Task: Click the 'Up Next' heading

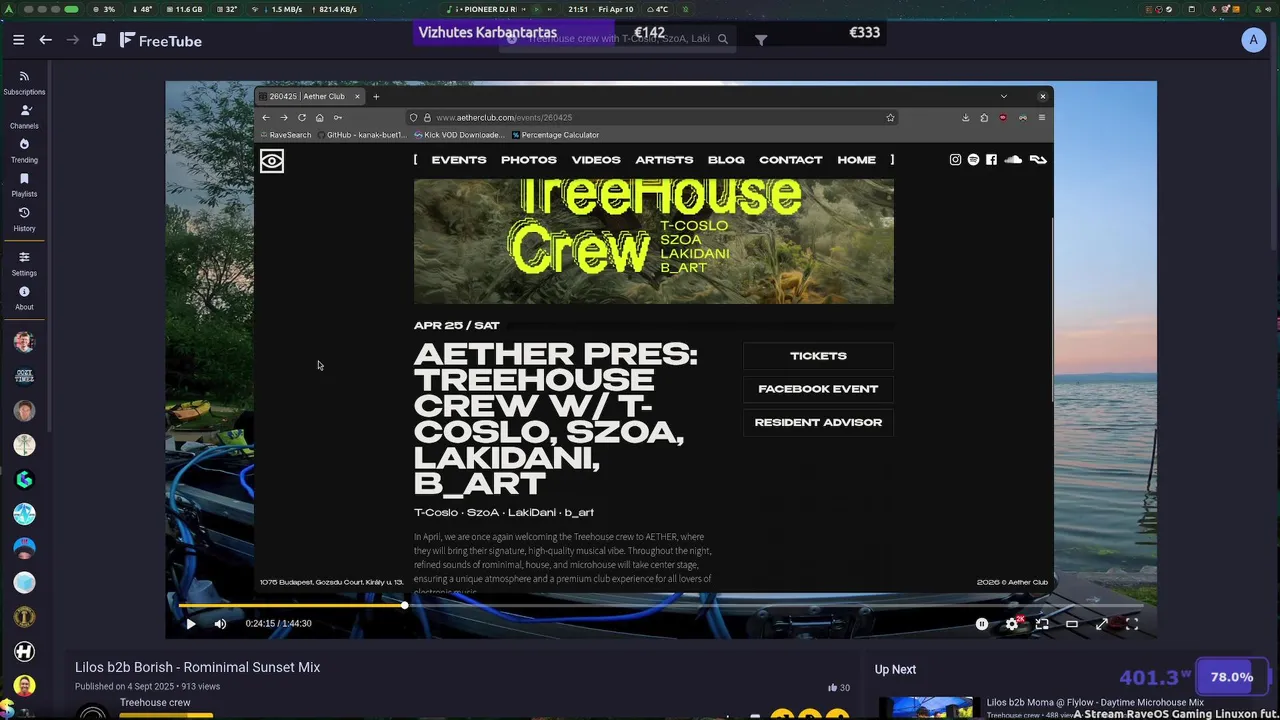Action: [x=895, y=670]
